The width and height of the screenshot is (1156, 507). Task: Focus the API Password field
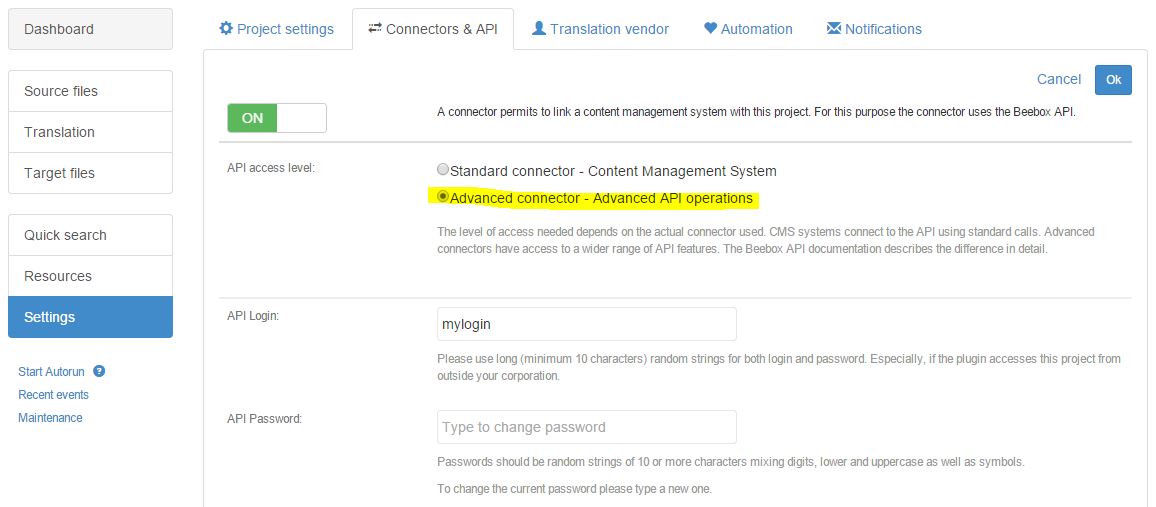click(587, 427)
